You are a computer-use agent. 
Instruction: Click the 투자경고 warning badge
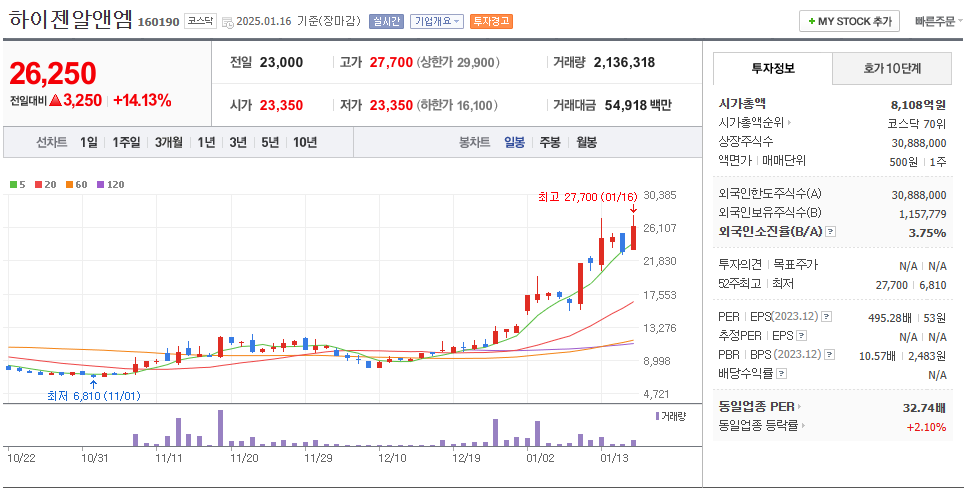[490, 21]
